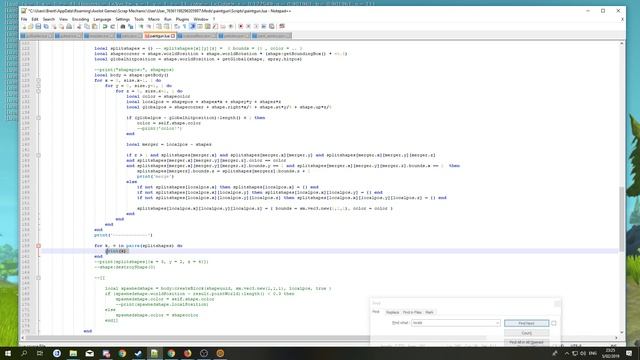Collapse the '--[[' comment block fold marker
Viewport: 640px width, 360px height.
tap(38, 278)
